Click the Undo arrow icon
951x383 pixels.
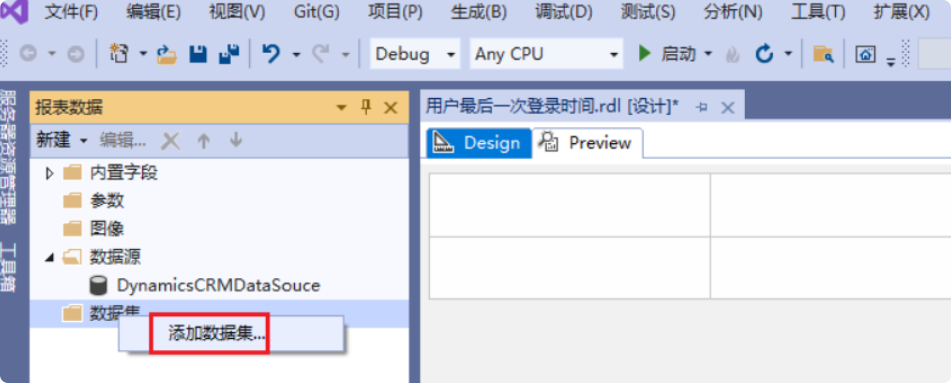[271, 55]
